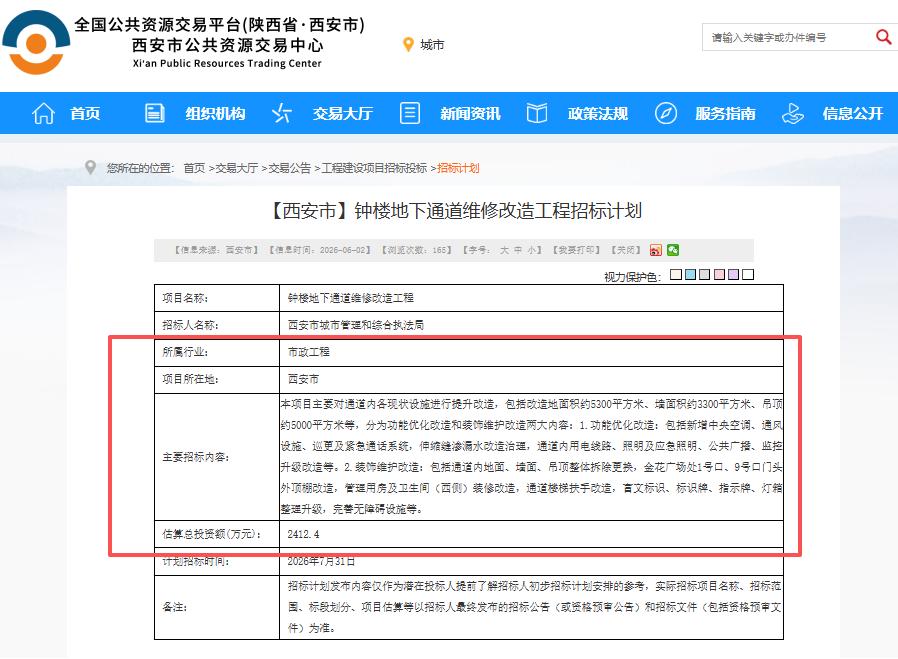Image resolution: width=898 pixels, height=659 pixels.
Task: Click the 项目名称 label cell
Action: click(x=217, y=298)
